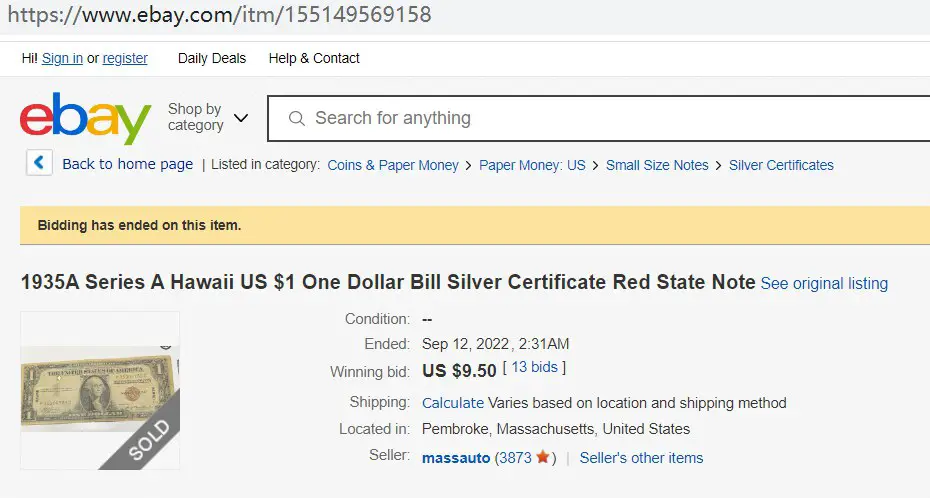Open Small Size Notes breadcrumb
The height and width of the screenshot is (498, 930).
(x=657, y=165)
